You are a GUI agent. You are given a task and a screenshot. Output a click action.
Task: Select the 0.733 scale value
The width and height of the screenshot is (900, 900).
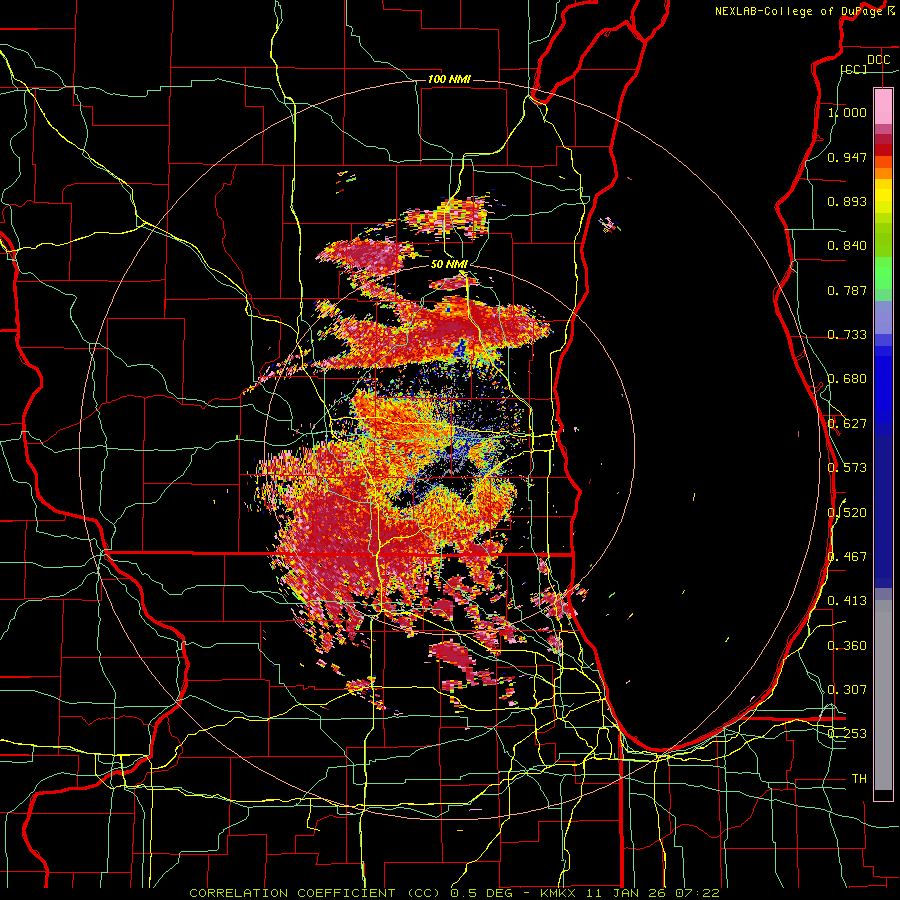pos(847,335)
